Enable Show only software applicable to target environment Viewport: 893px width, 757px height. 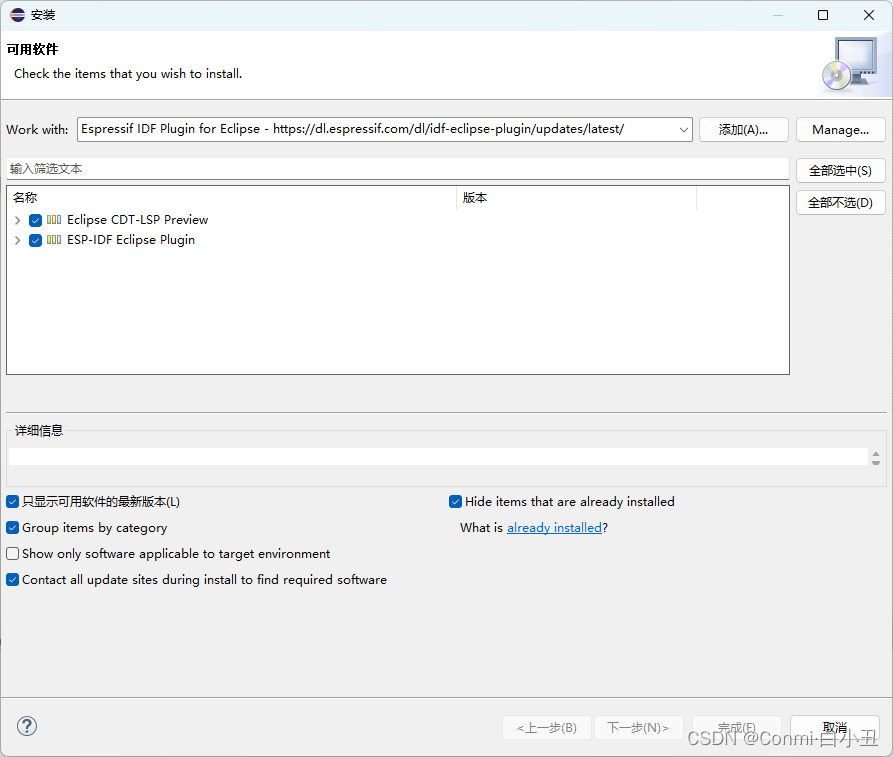point(11,553)
